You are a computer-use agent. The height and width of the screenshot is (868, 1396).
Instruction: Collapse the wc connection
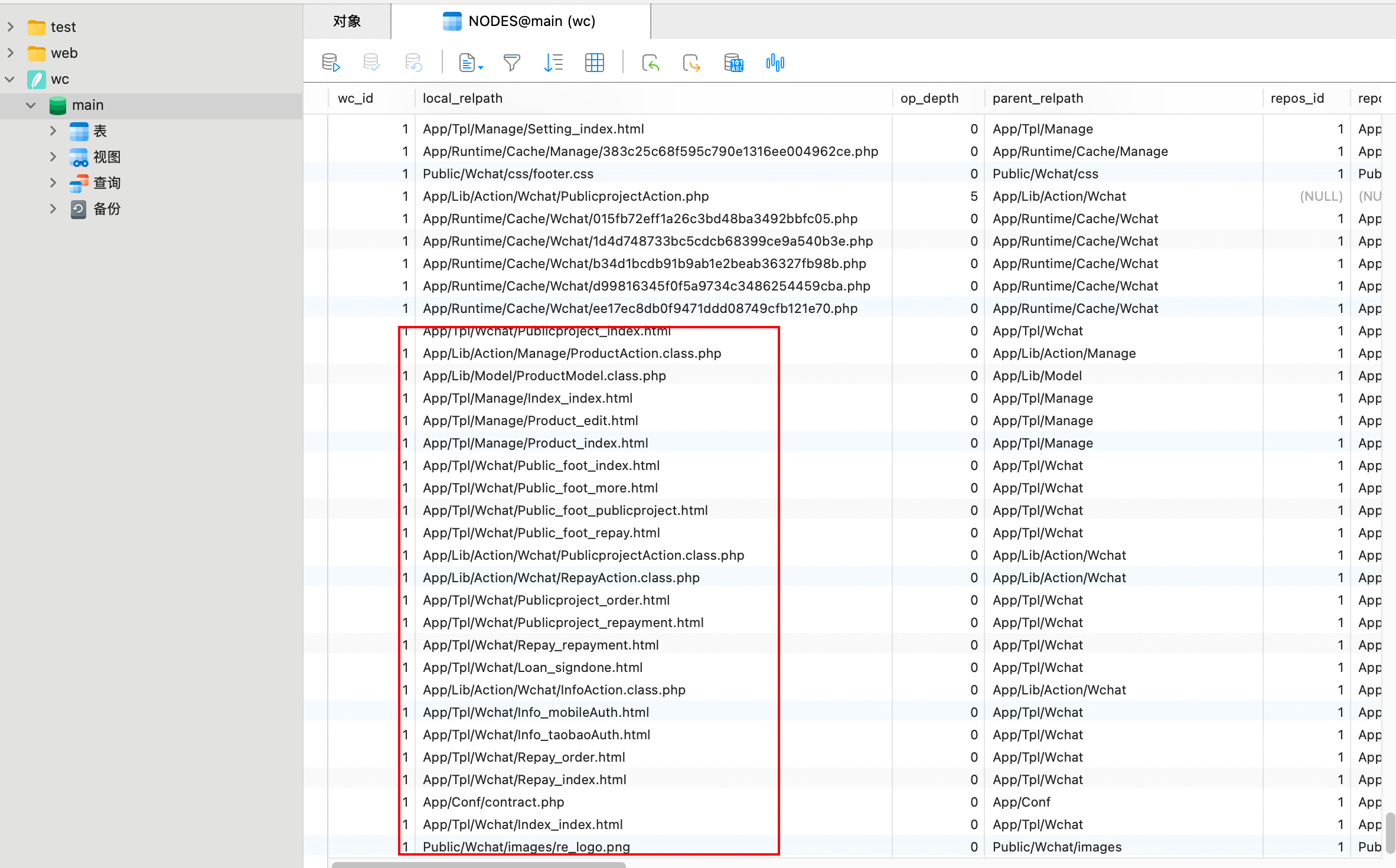11,79
